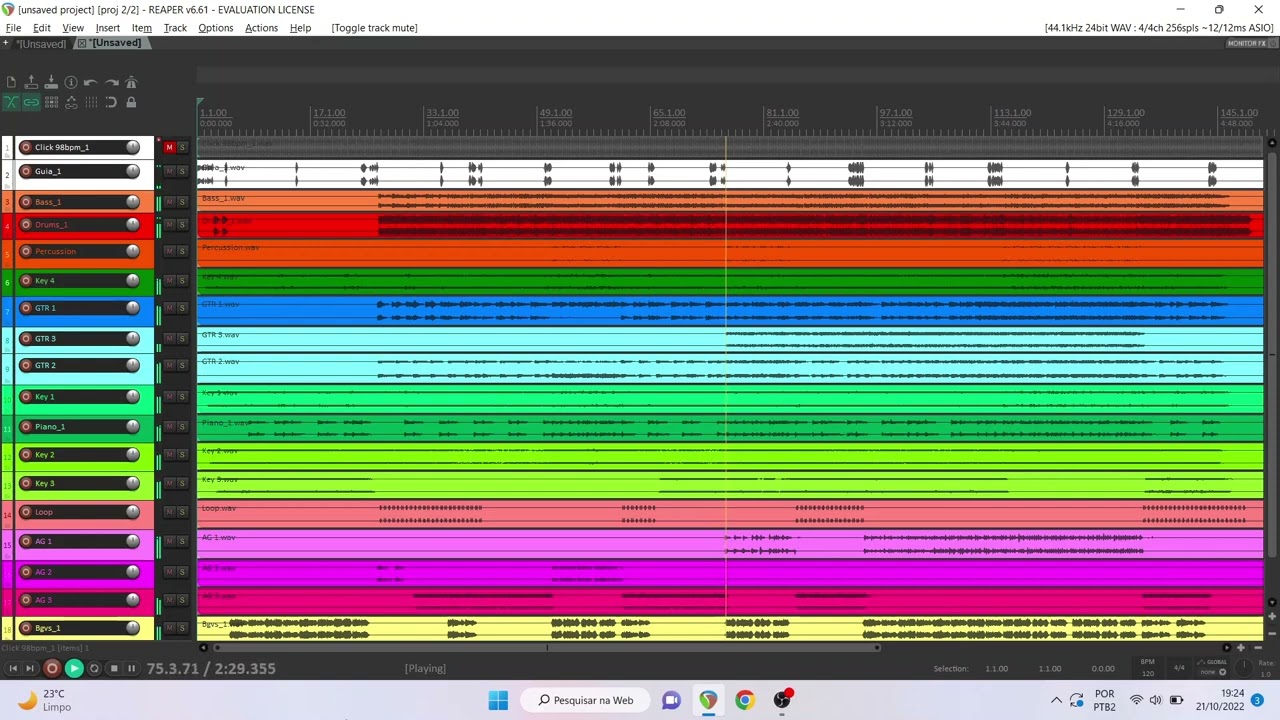Arm record on the Bgvs_1 track
The height and width of the screenshot is (720, 1280).
click(x=26, y=628)
